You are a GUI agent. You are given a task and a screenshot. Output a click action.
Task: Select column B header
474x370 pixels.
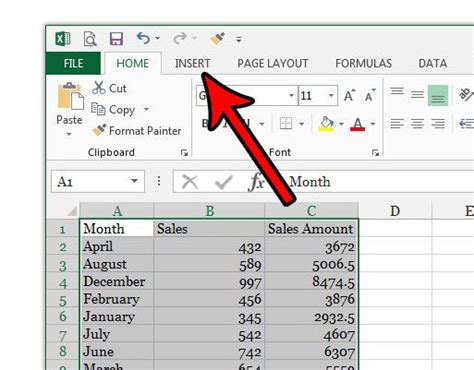209,211
